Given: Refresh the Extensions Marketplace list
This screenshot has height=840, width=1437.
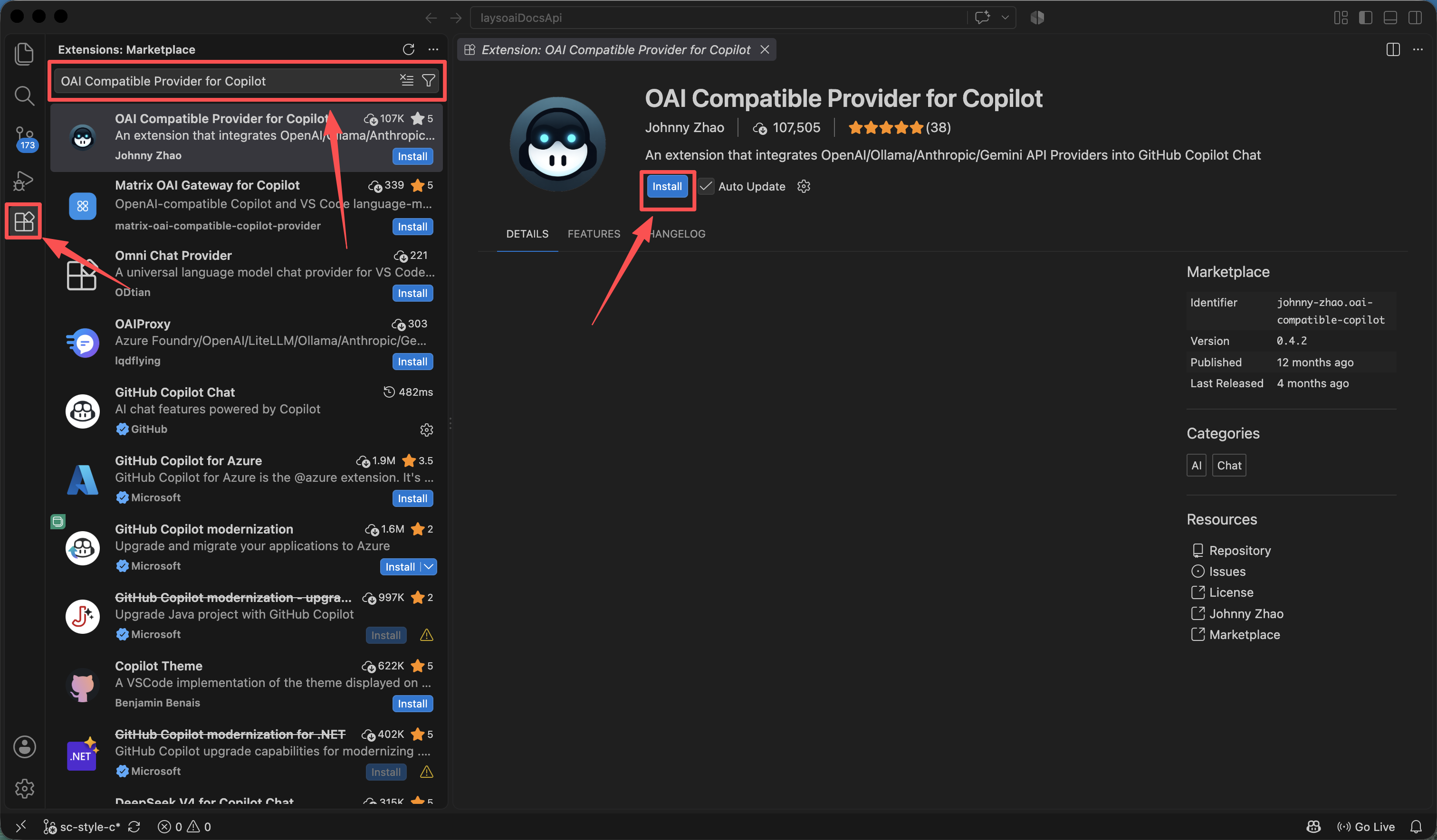Looking at the screenshot, I should click(408, 49).
